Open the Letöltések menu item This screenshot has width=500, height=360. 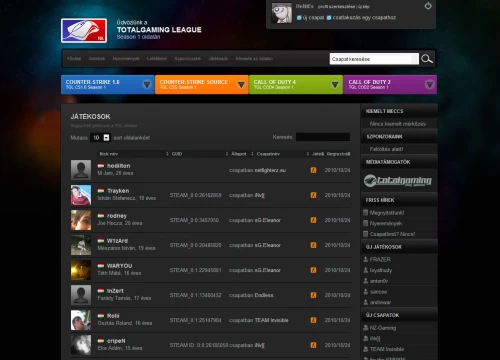pyautogui.click(x=157, y=59)
